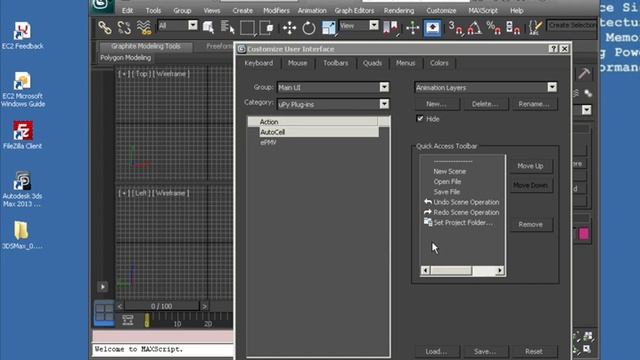Open the Graph Editors menu

click(354, 11)
